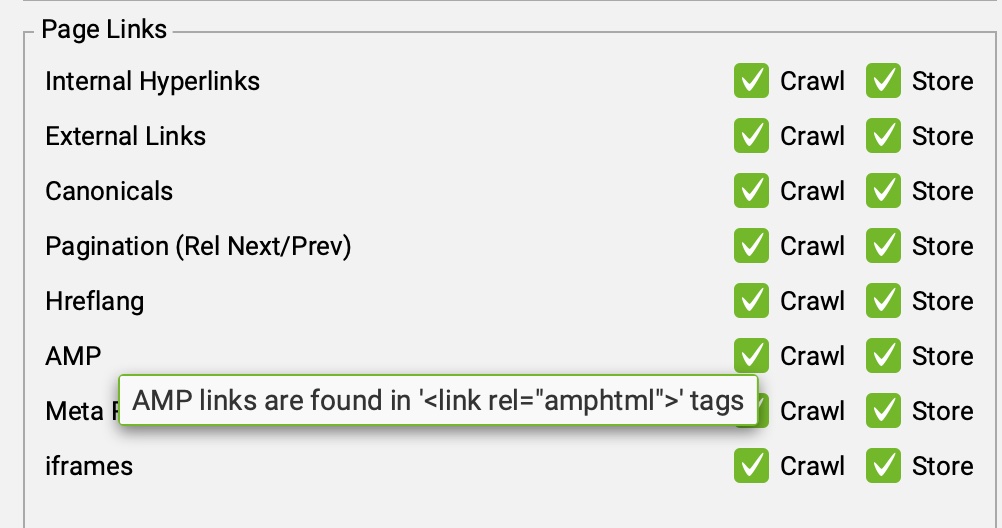
Task: Toggle the Canonicals Crawl checkbox
Action: click(751, 191)
